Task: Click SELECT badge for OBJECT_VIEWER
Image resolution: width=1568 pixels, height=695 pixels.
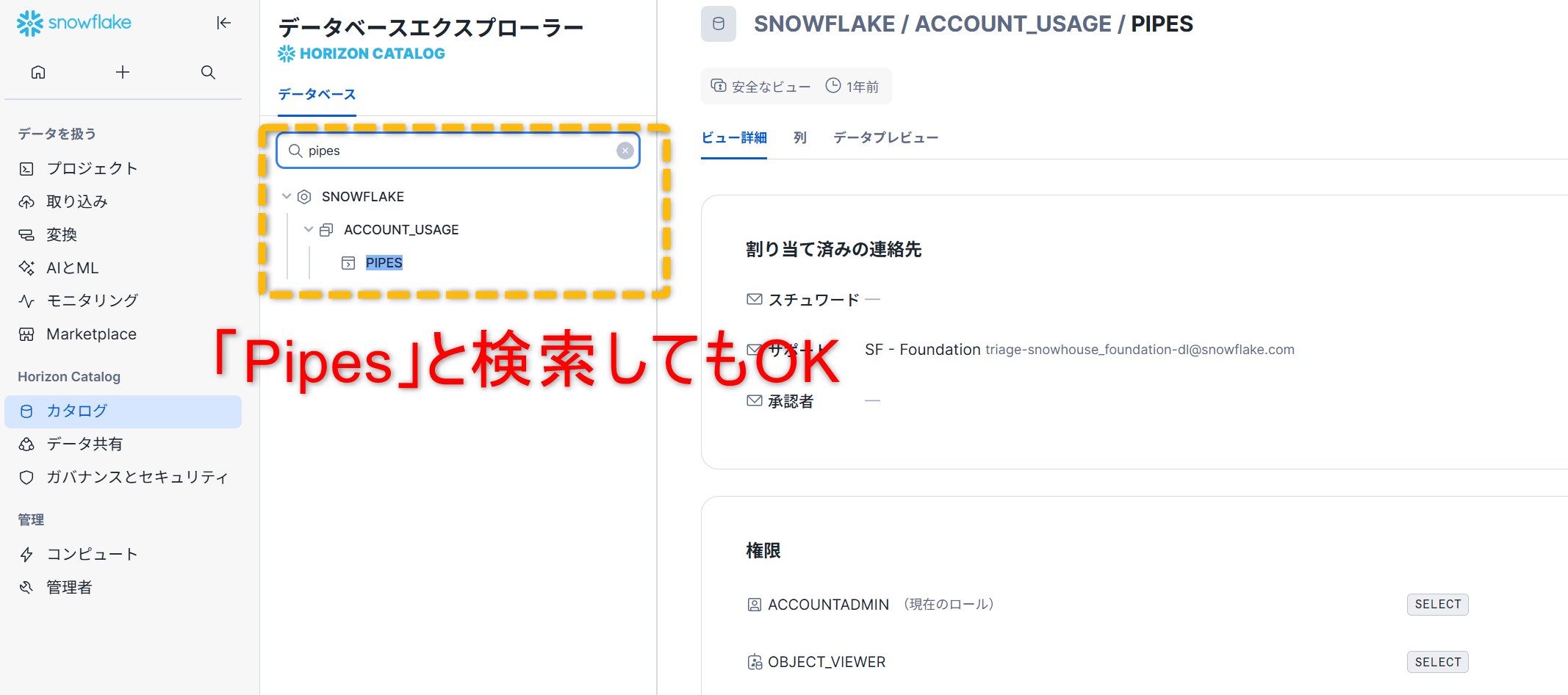Action: point(1437,662)
